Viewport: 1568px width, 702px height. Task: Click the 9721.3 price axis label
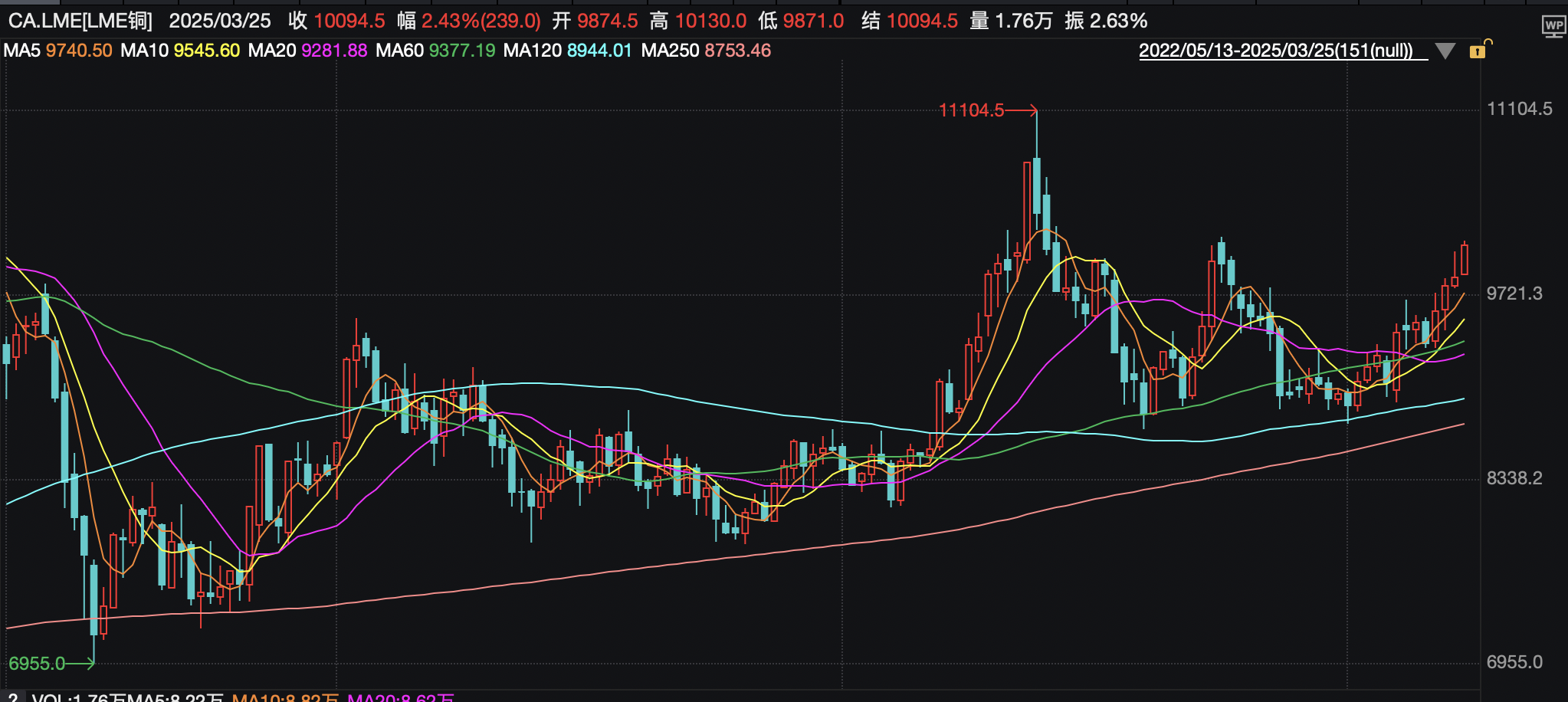tap(1514, 294)
